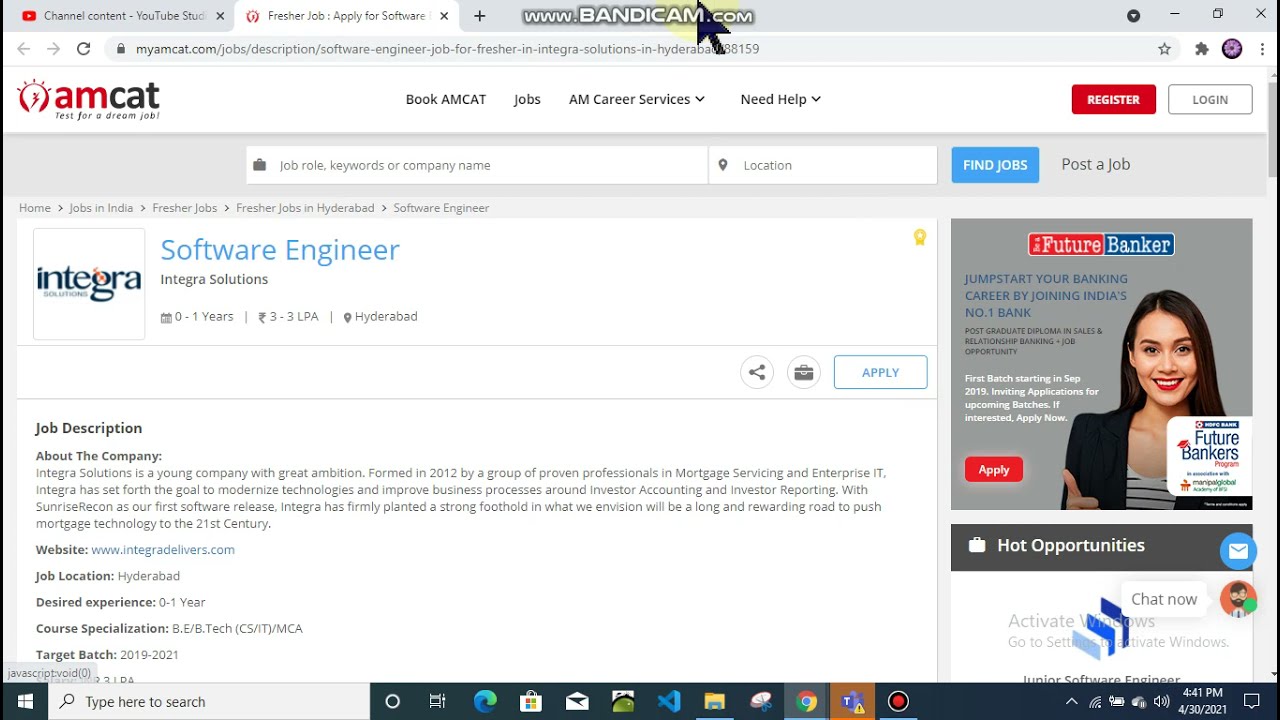
Task: Expand AM Career Services menu
Action: tap(637, 99)
